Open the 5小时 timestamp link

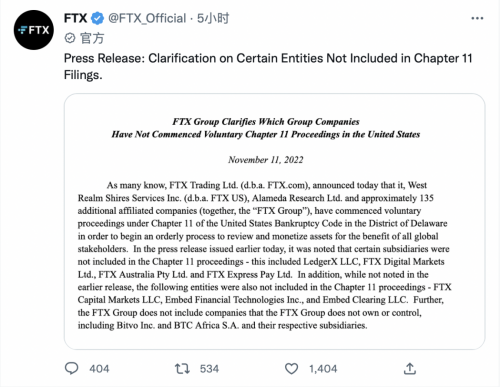pos(213,18)
